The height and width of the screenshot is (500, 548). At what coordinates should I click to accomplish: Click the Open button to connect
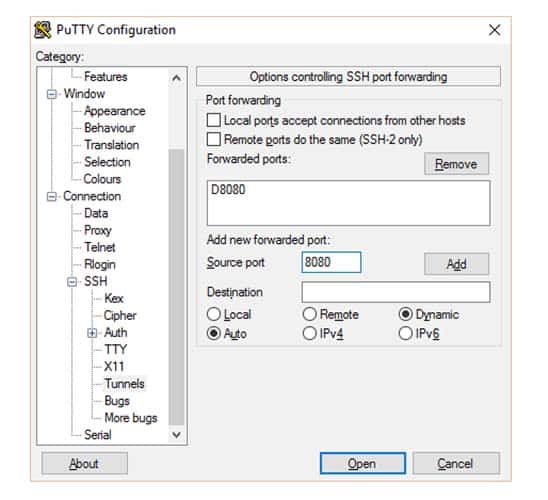363,464
